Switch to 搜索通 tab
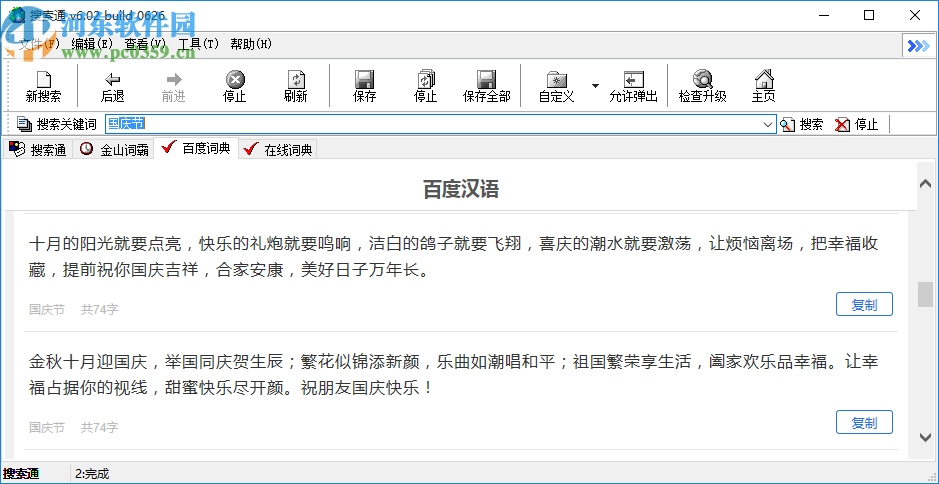 click(x=38, y=149)
